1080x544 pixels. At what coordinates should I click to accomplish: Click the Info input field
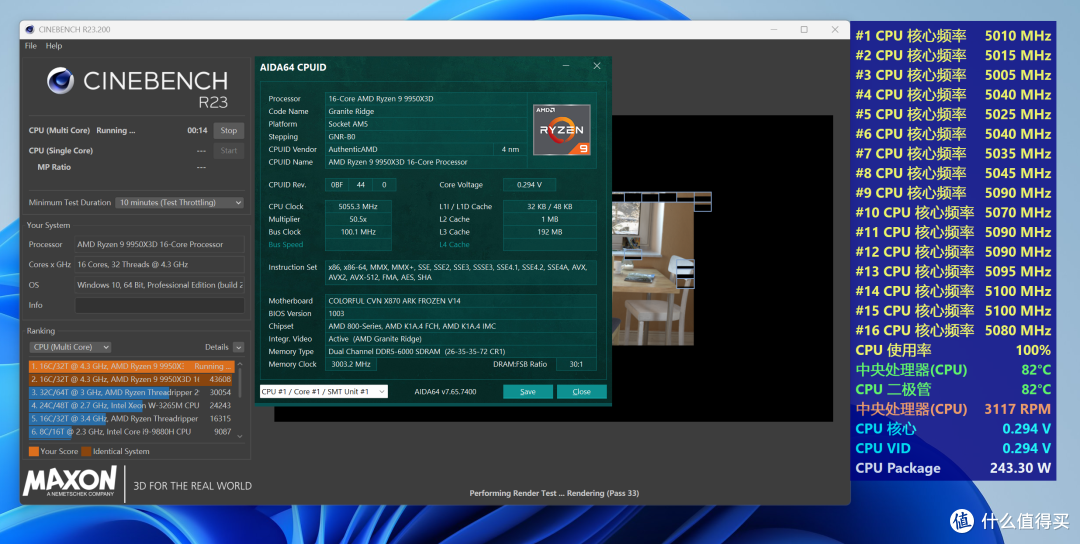tap(159, 305)
